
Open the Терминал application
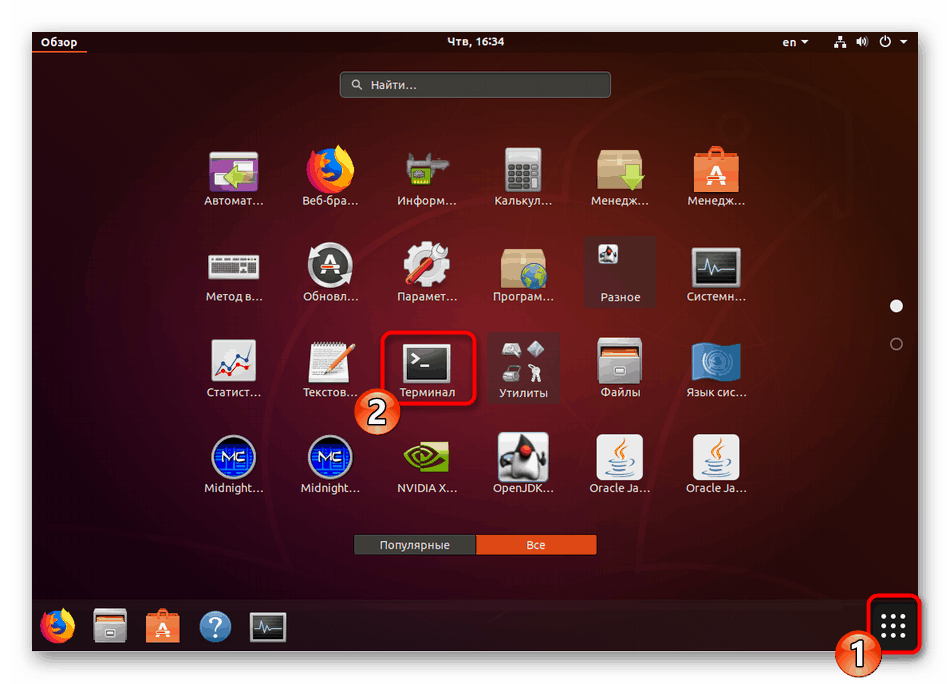point(427,365)
